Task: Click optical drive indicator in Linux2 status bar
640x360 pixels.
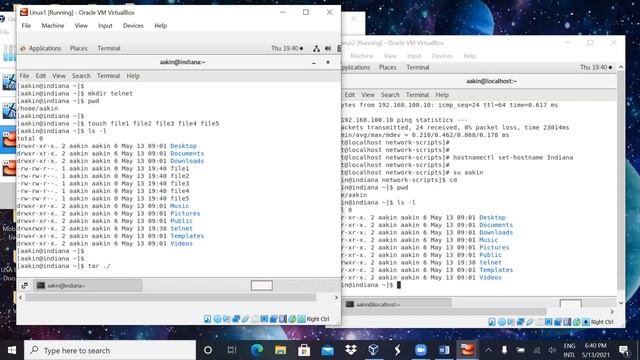Action: [x=502, y=322]
